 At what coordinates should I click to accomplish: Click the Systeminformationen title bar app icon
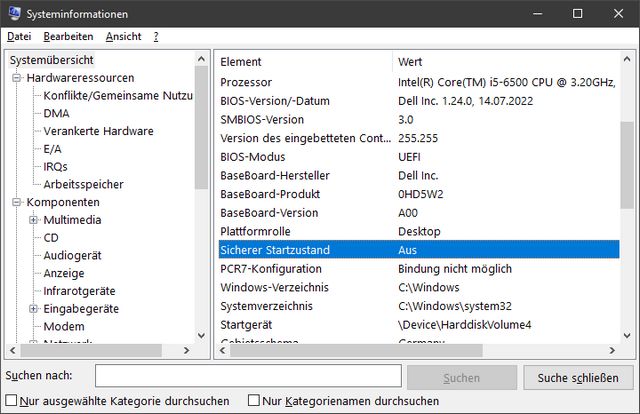coord(13,13)
